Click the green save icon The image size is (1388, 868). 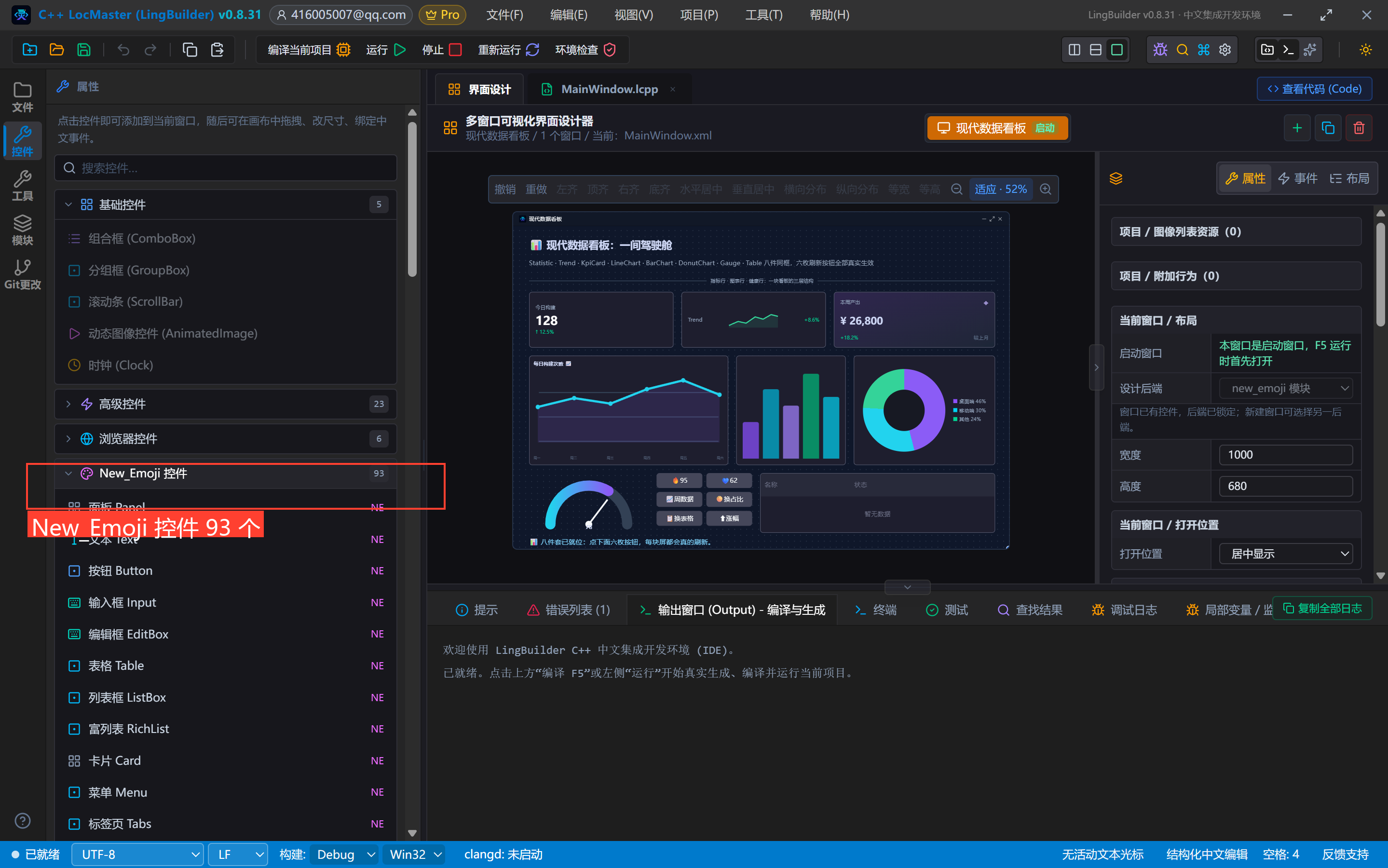click(84, 50)
